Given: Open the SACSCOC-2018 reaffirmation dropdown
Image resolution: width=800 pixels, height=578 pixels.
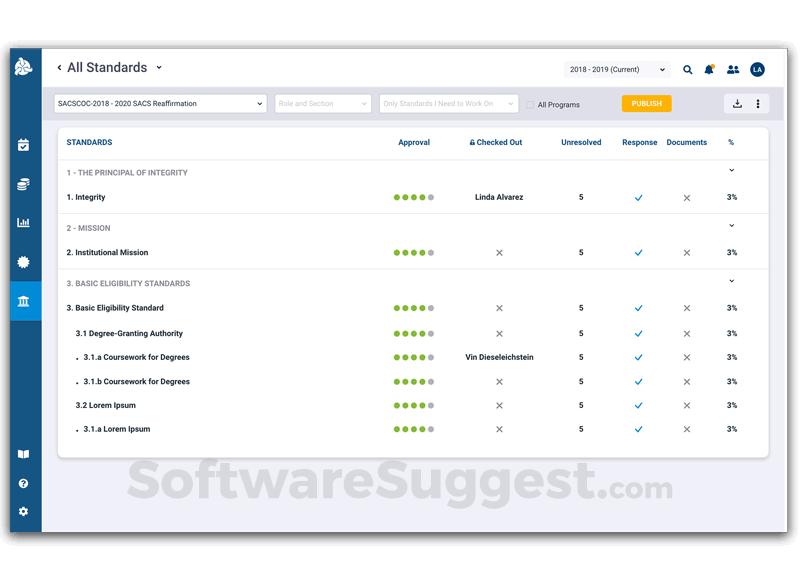Looking at the screenshot, I should (x=160, y=104).
